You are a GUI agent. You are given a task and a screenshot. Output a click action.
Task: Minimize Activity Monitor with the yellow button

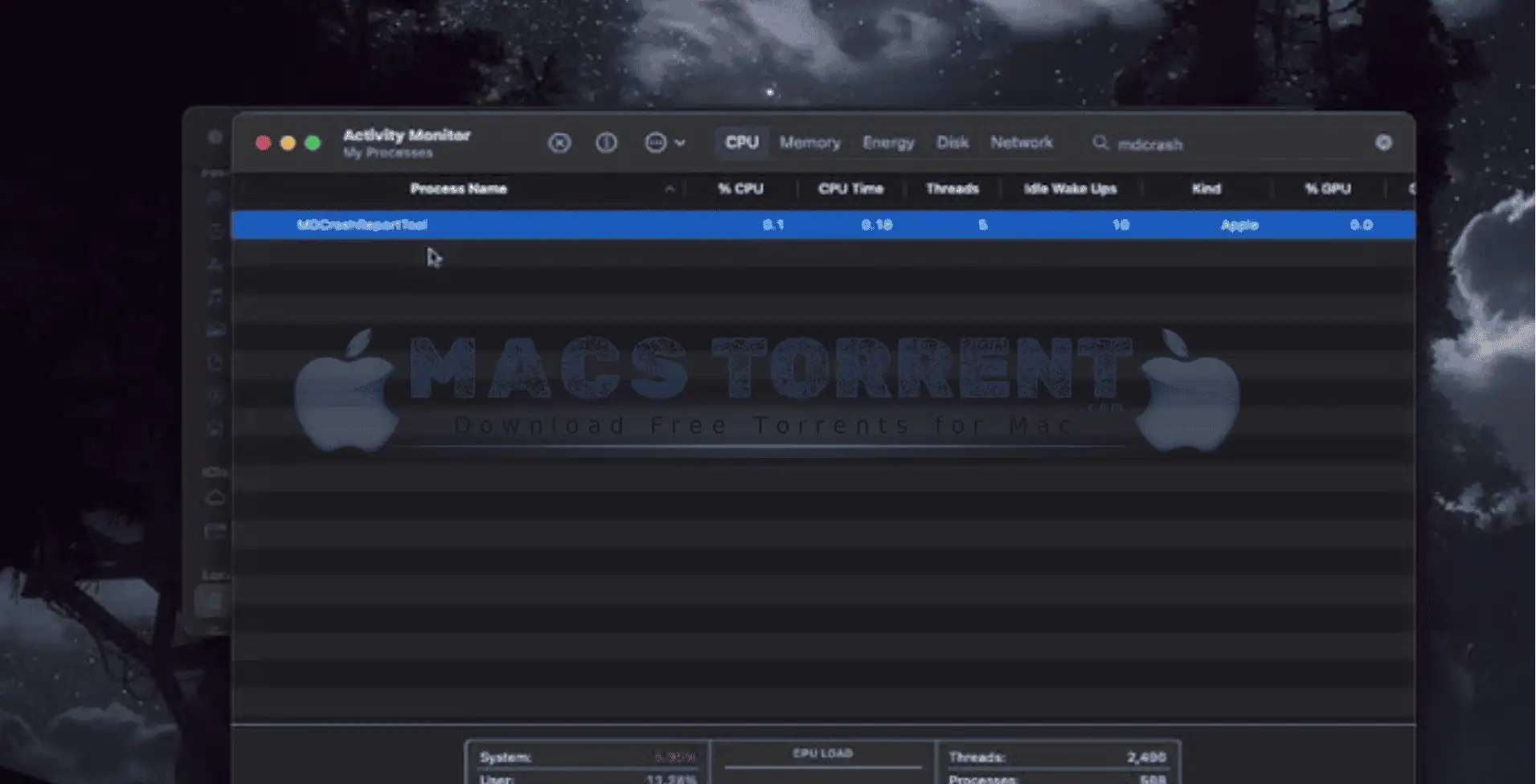click(x=288, y=143)
